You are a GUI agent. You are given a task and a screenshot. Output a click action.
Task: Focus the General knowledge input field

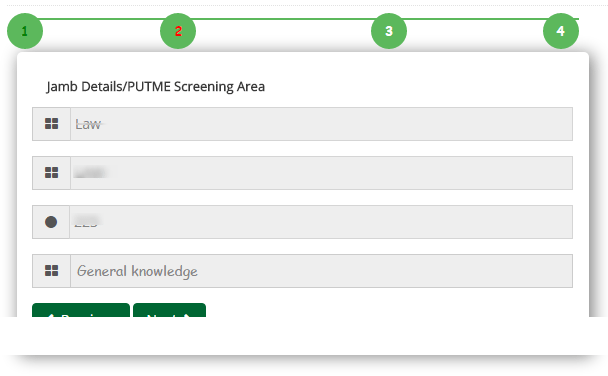coord(321,271)
